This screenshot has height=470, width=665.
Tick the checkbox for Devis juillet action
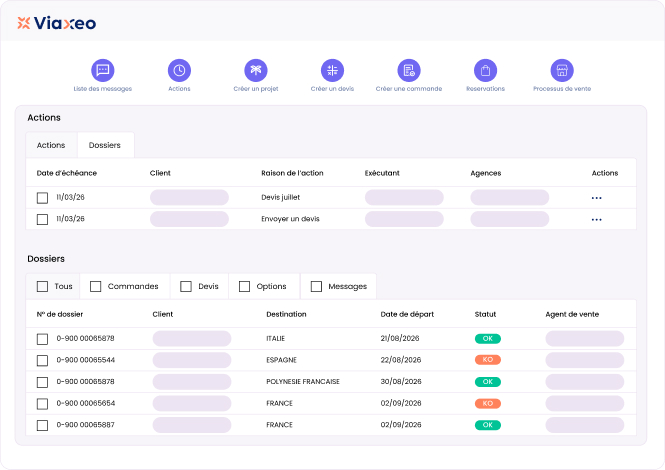tap(42, 198)
